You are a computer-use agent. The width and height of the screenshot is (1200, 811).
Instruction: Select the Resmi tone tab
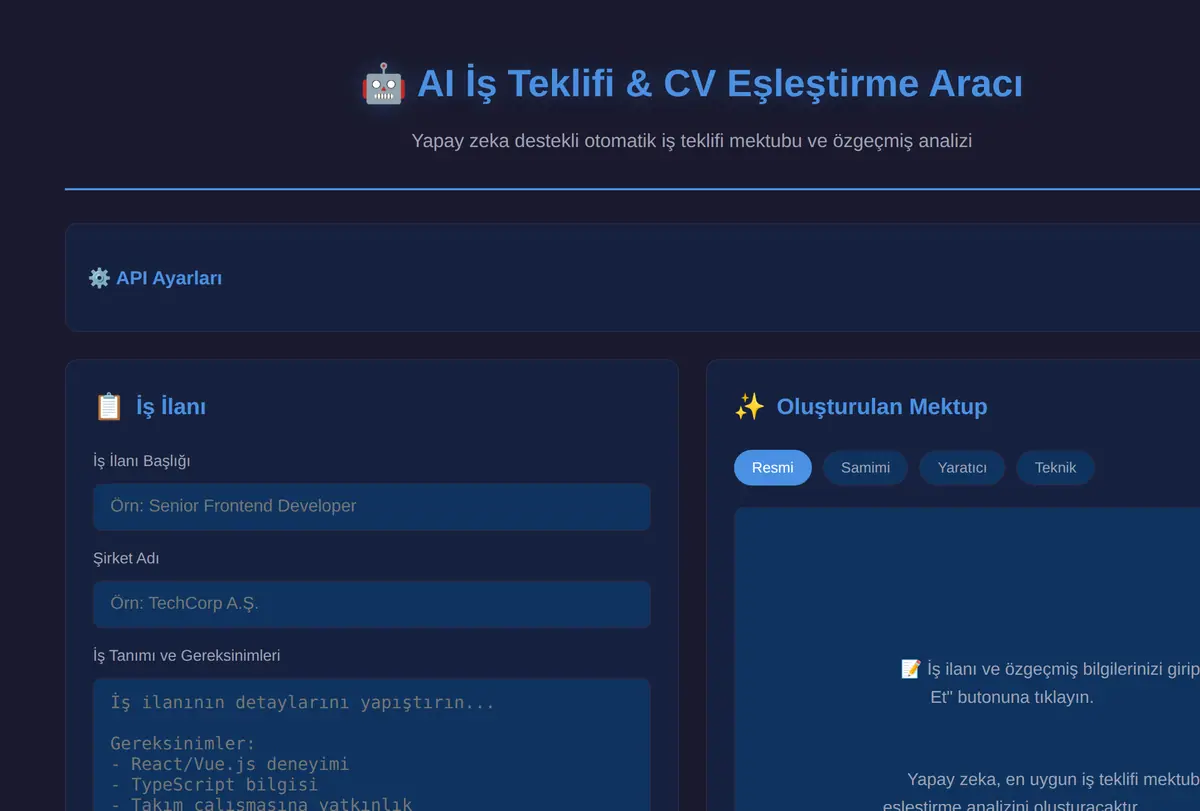click(x=773, y=467)
